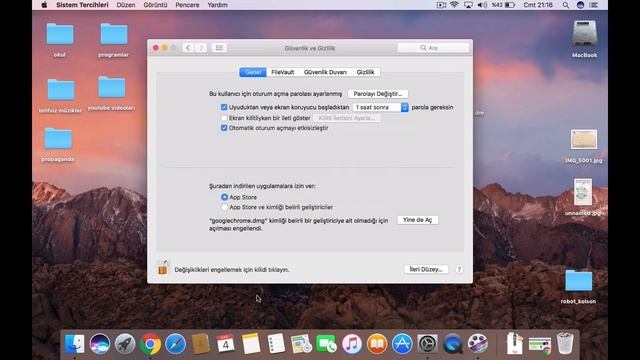Open the Pencere menu
The image size is (640, 360).
pyautogui.click(x=187, y=5)
